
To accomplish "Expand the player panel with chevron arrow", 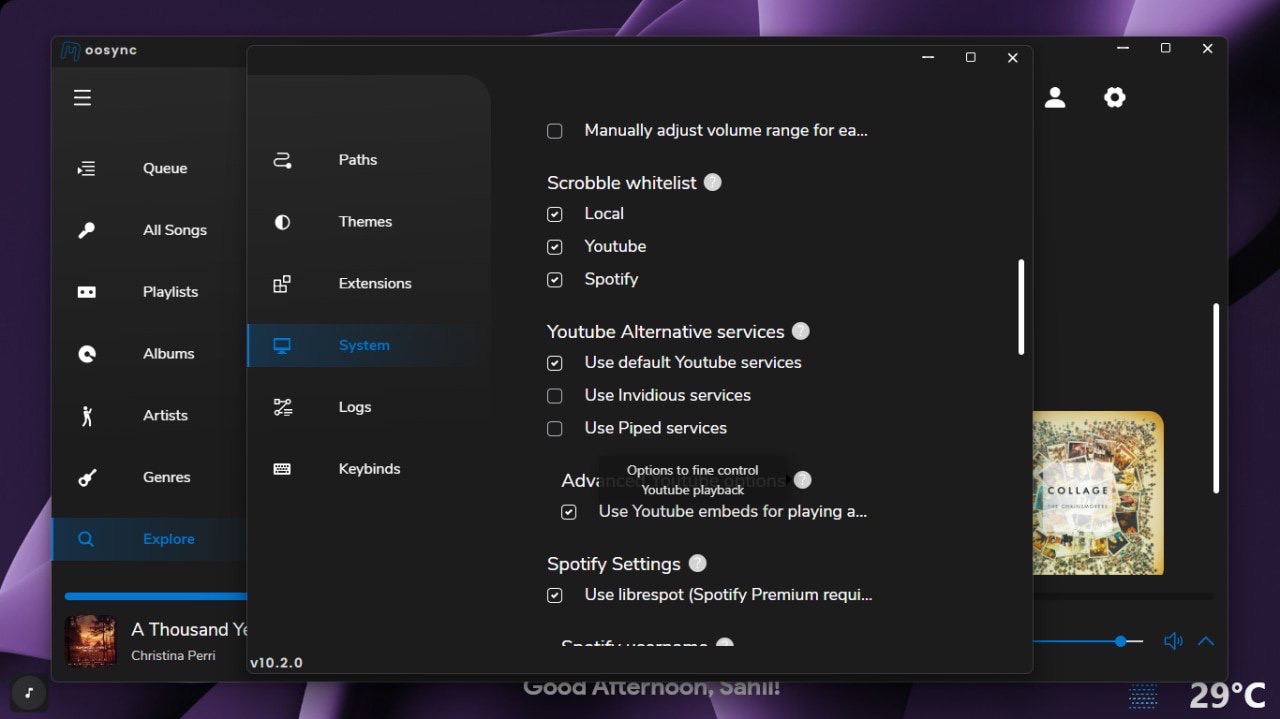I will [x=1206, y=641].
